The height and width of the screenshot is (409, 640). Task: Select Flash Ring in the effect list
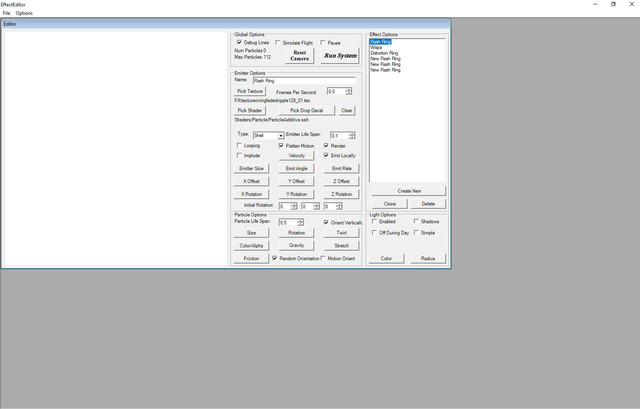click(x=381, y=42)
